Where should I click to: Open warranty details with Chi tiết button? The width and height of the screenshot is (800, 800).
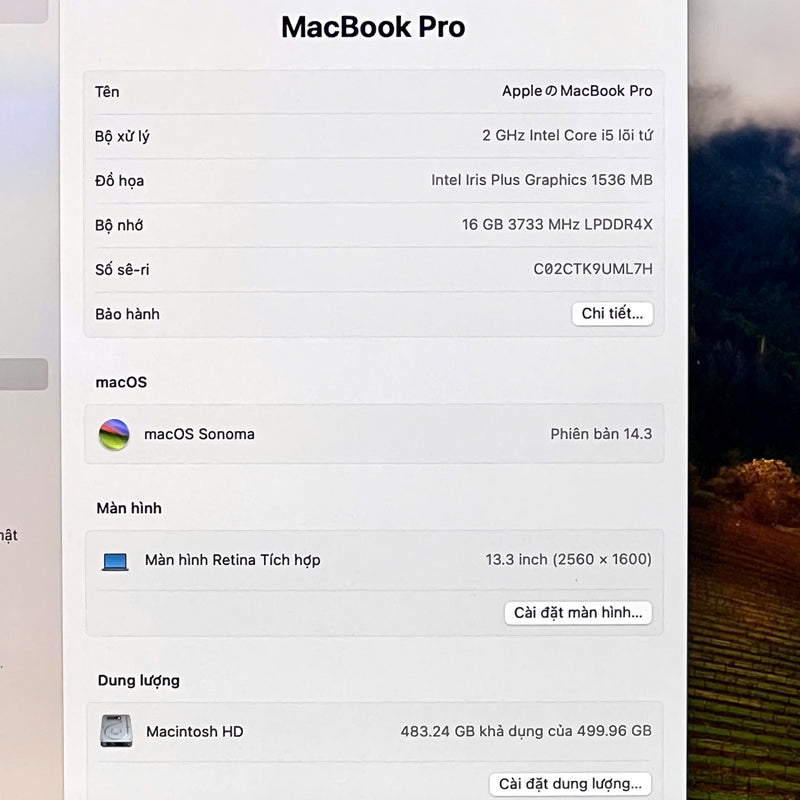[612, 314]
